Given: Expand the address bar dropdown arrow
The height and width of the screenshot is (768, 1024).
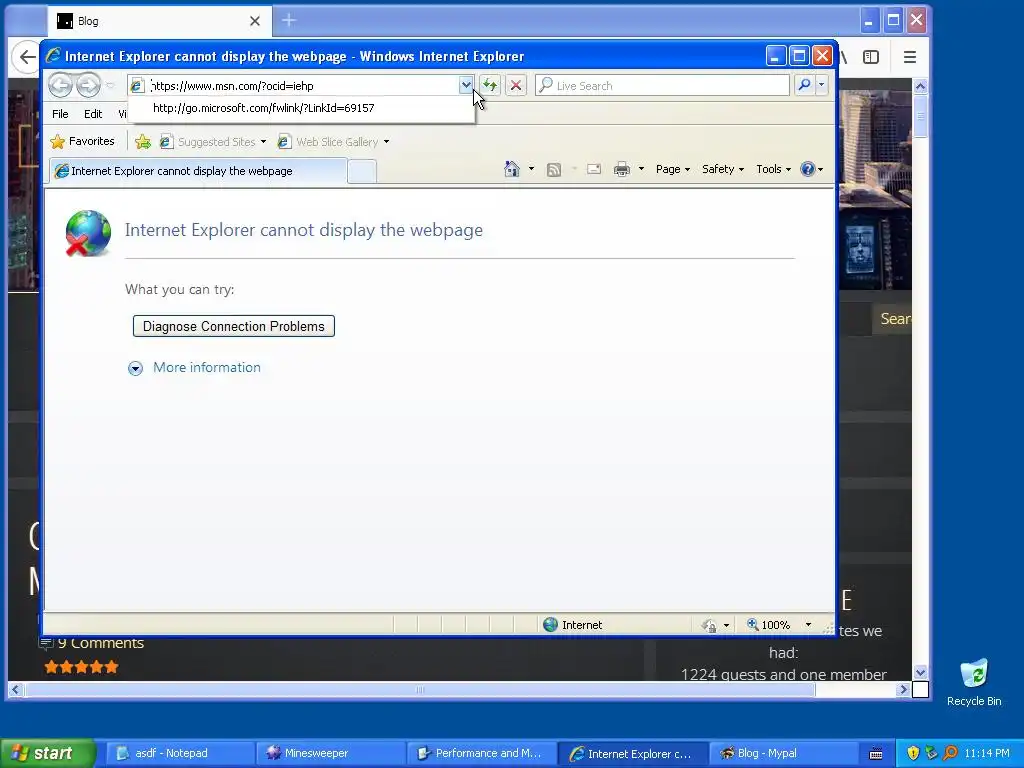Looking at the screenshot, I should (x=466, y=85).
